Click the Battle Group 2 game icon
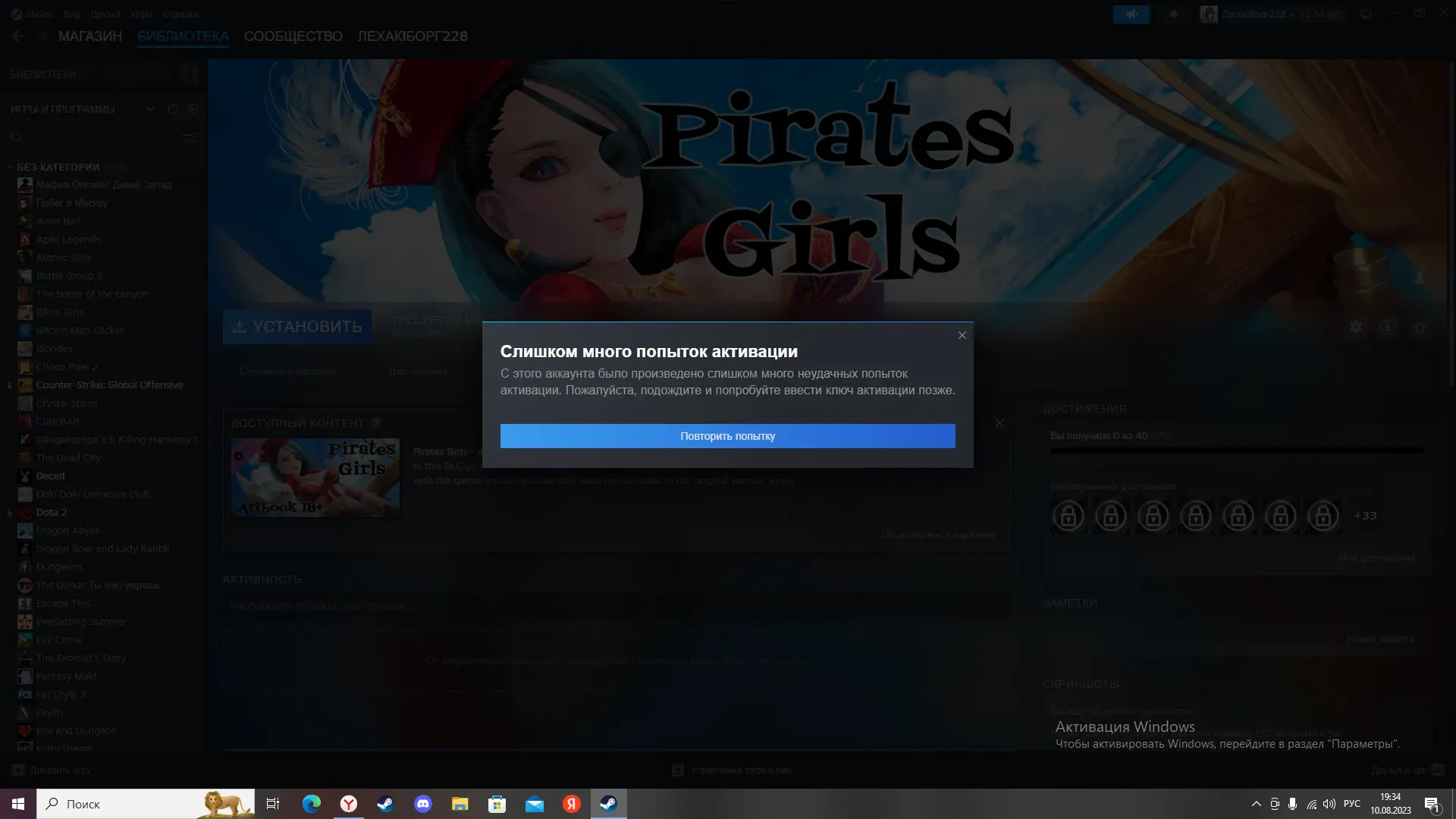1456x819 pixels. [x=25, y=276]
